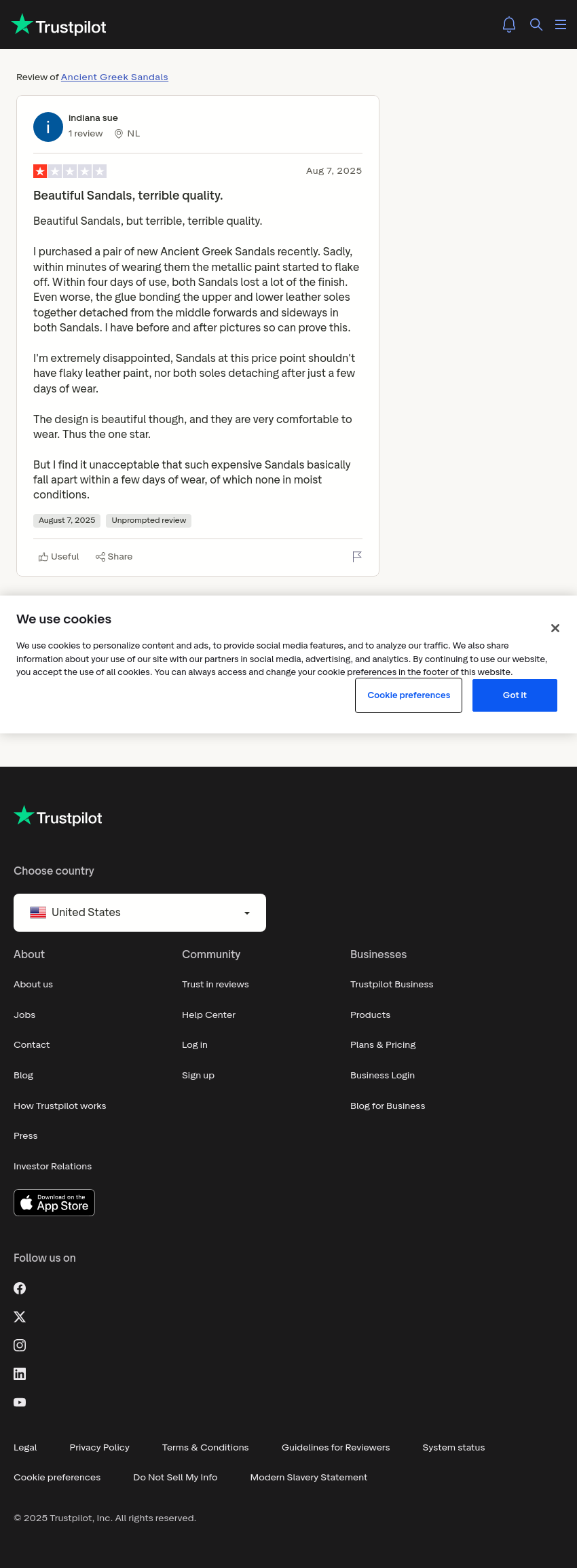Image resolution: width=577 pixels, height=1568 pixels.
Task: Open Trustpilot Business link
Action: coord(392,985)
